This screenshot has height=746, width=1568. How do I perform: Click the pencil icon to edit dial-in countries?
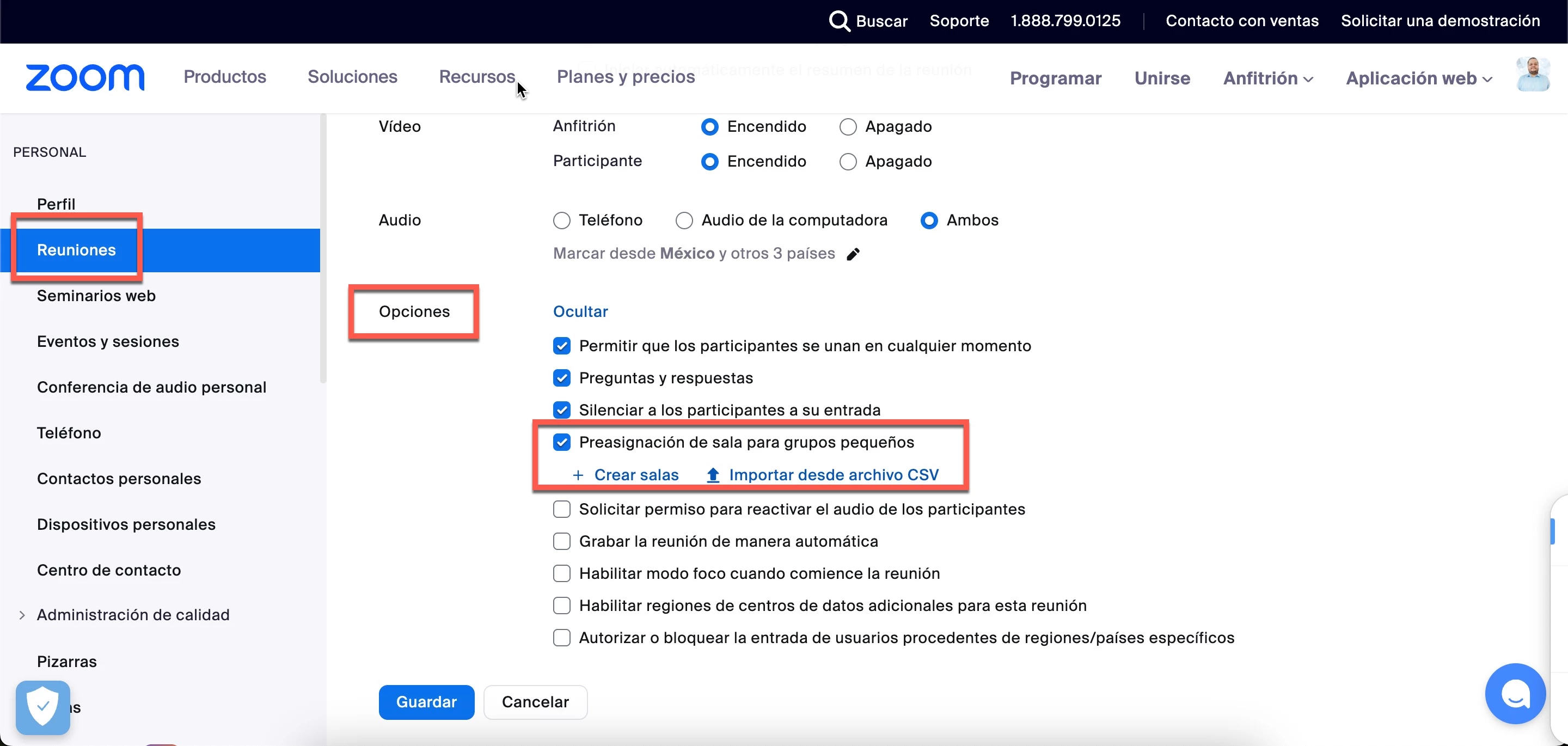click(853, 254)
